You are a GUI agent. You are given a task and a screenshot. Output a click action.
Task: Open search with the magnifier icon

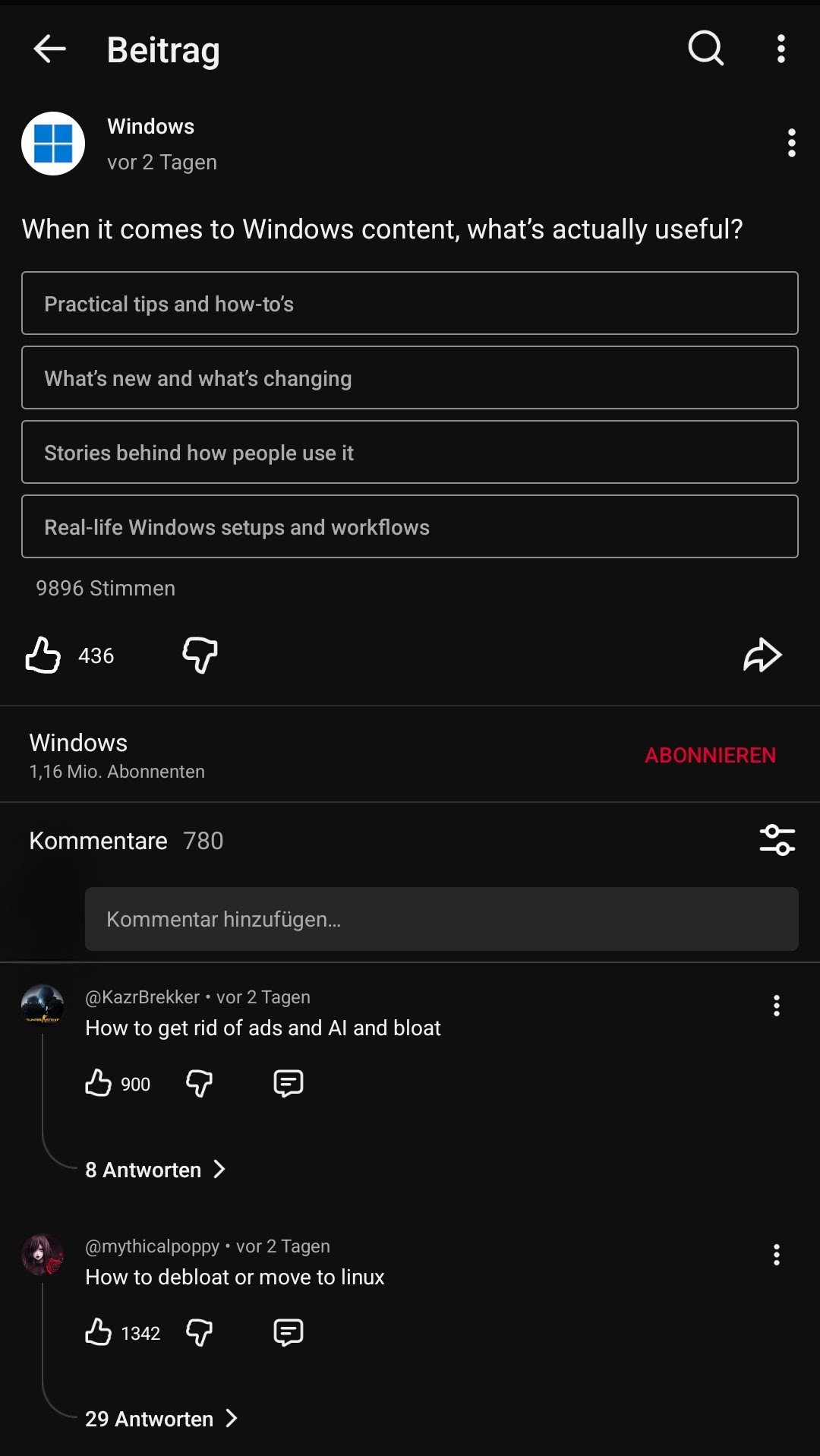tap(705, 49)
